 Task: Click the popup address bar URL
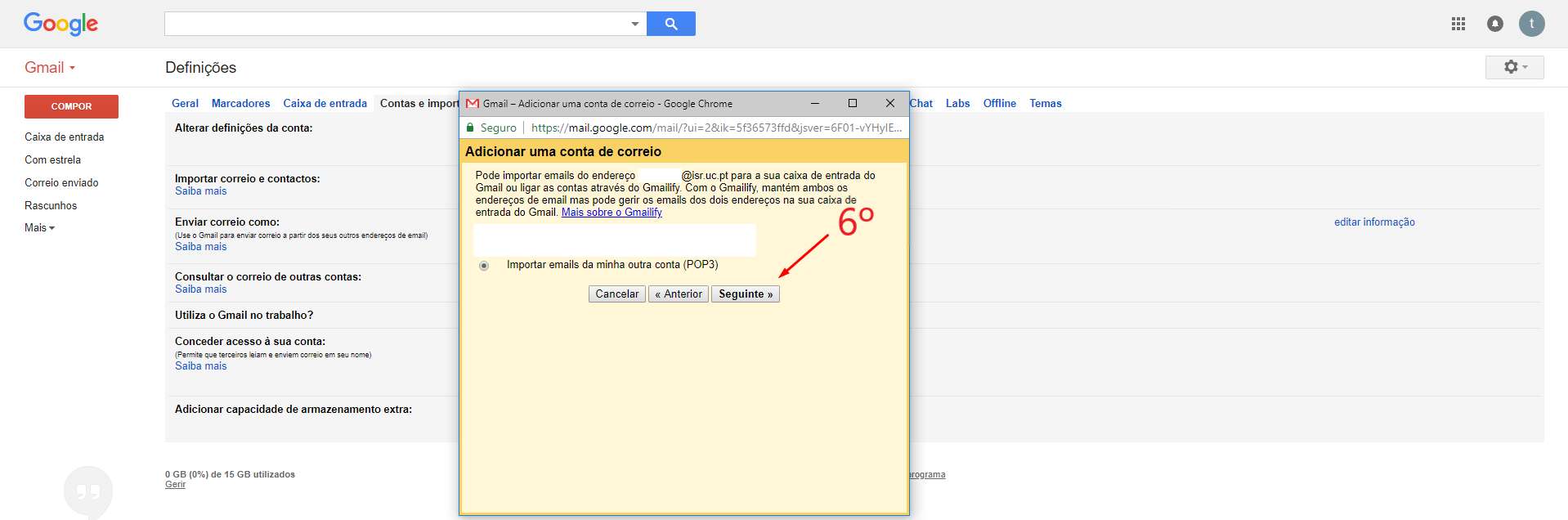coord(716,128)
